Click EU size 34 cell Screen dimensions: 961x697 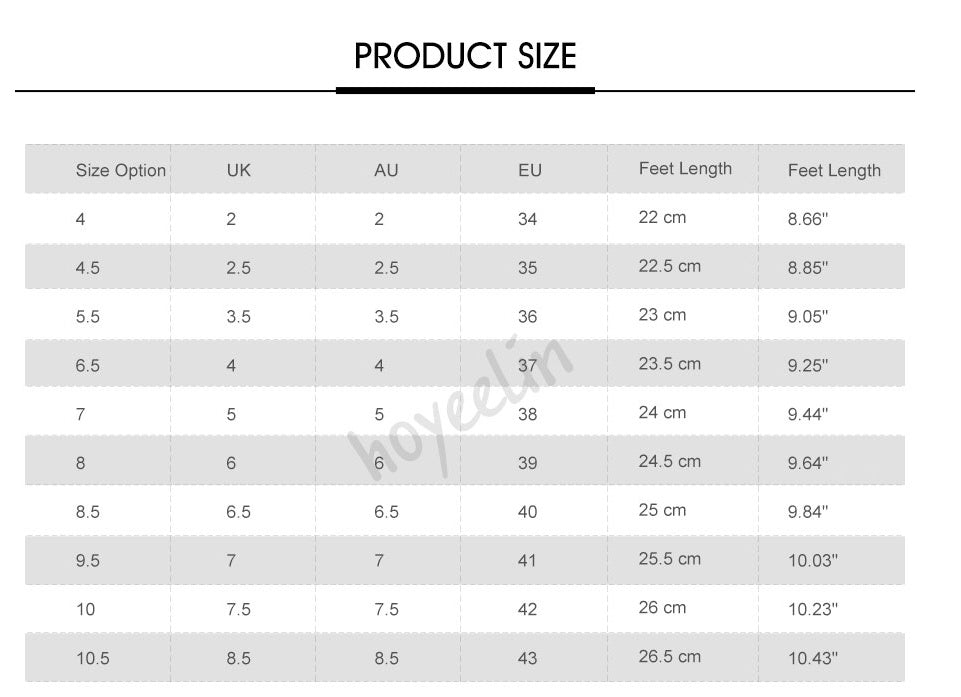(x=528, y=219)
